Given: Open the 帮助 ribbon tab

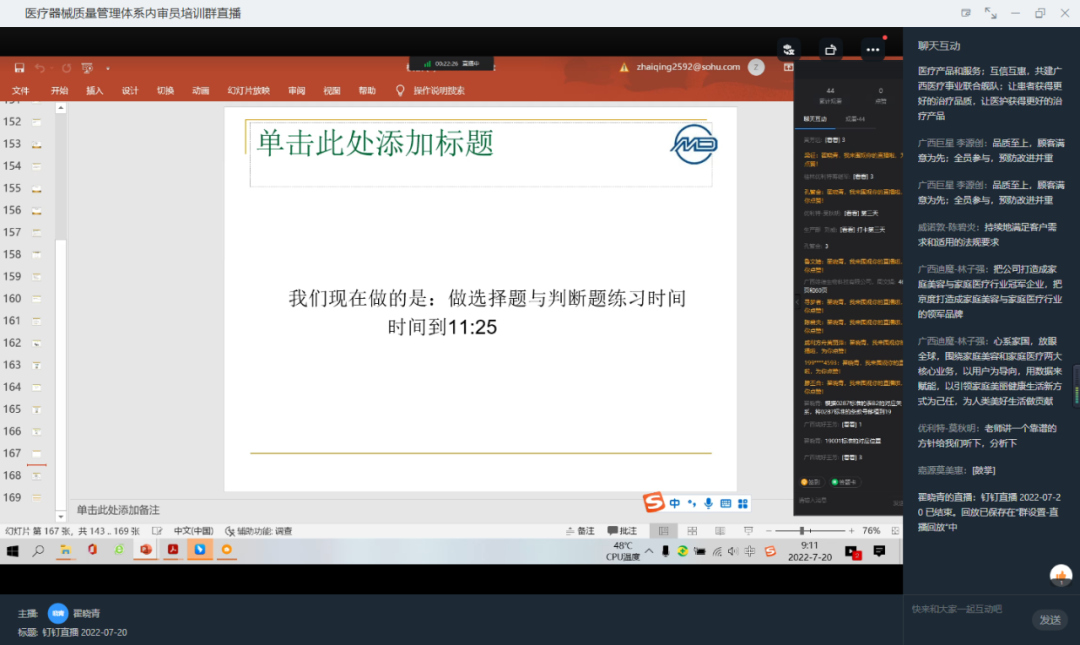Looking at the screenshot, I should tap(367, 90).
